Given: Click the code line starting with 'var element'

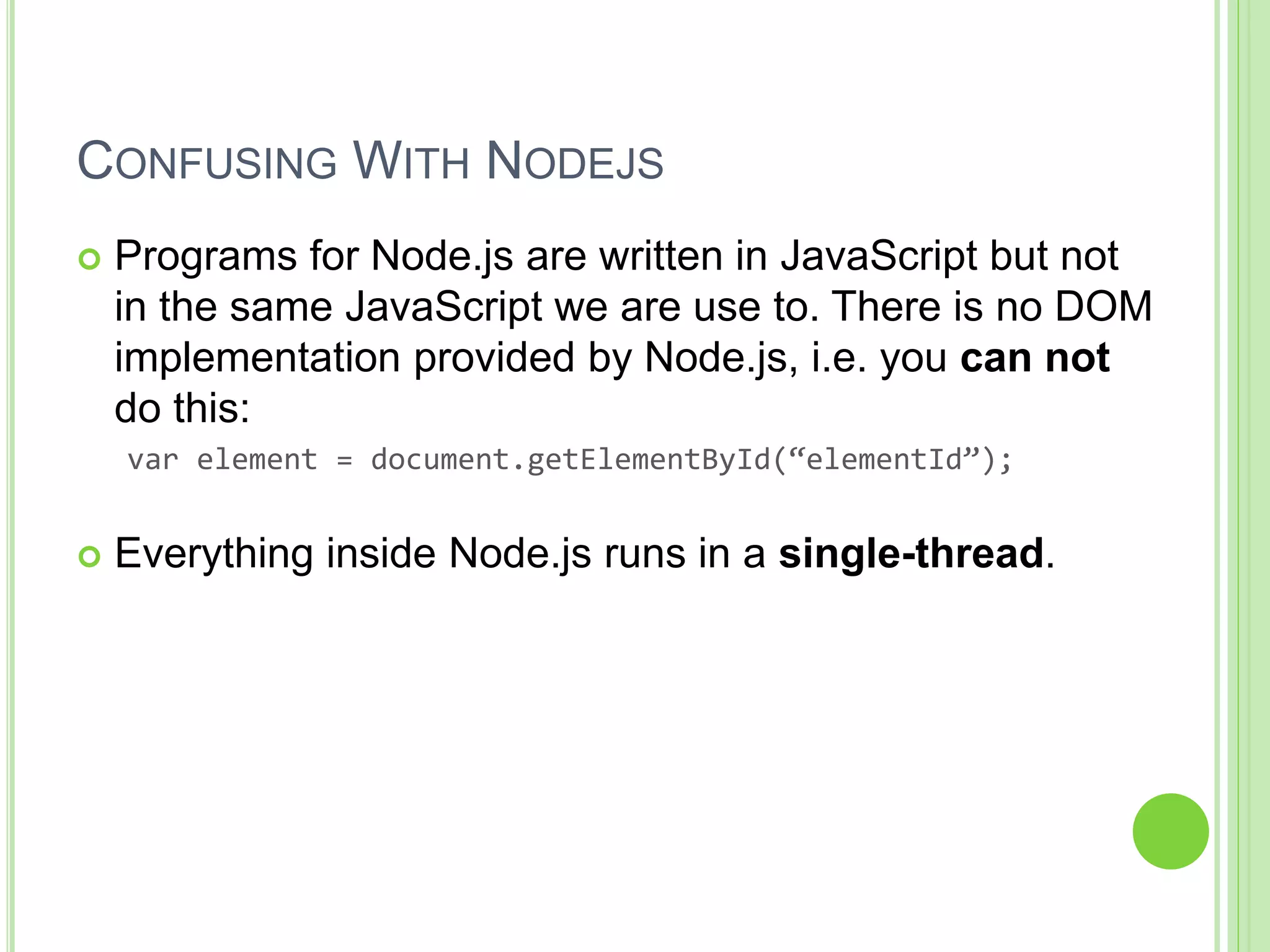Looking at the screenshot, I should pos(569,460).
